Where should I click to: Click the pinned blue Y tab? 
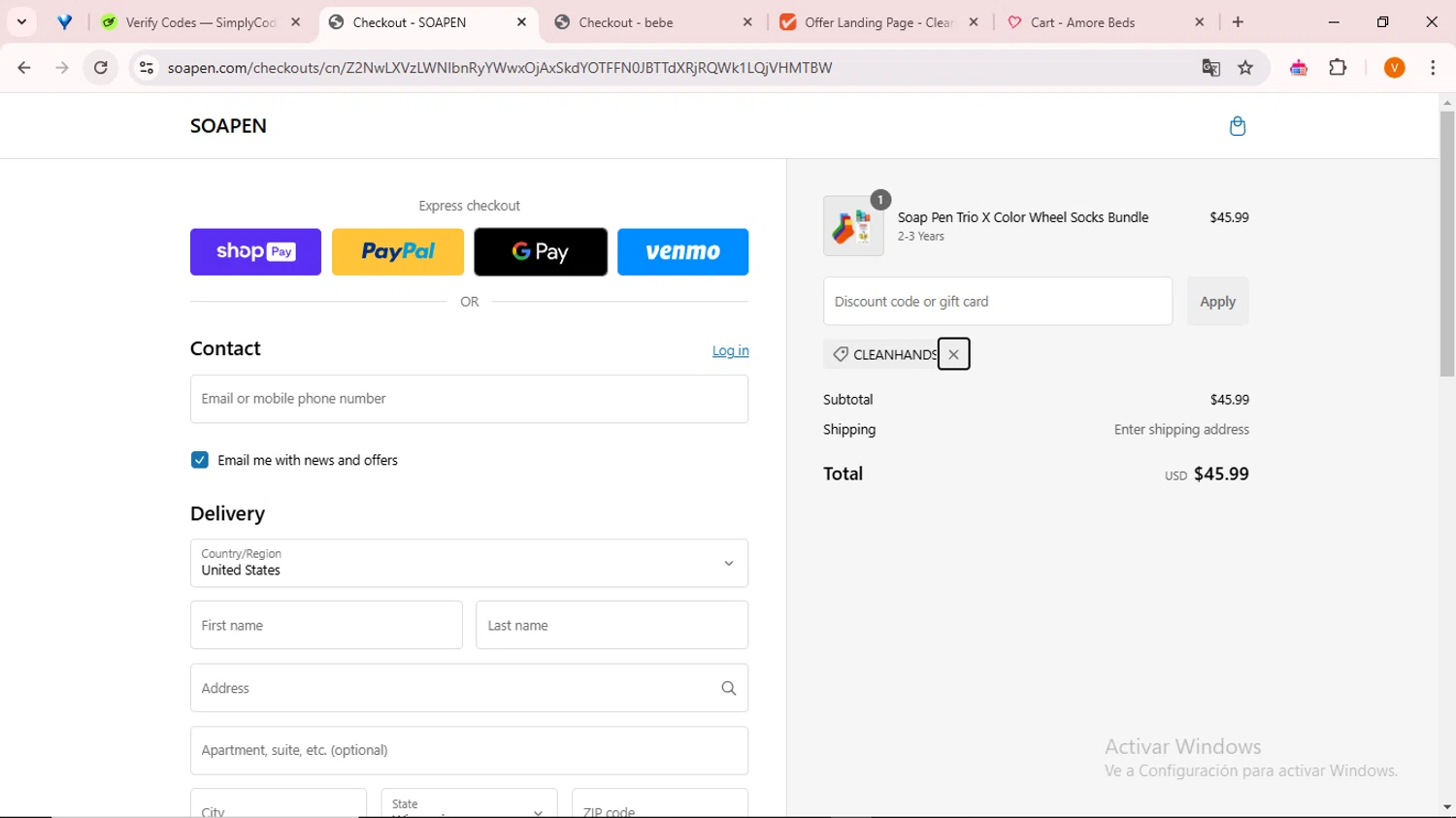point(64,22)
